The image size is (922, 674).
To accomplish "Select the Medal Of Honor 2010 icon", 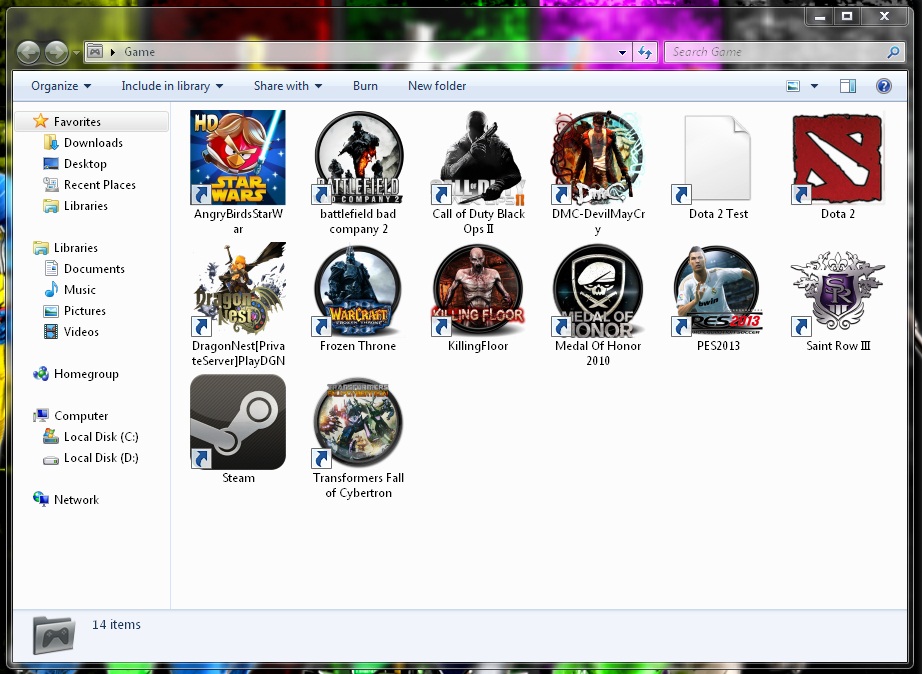I will point(598,289).
